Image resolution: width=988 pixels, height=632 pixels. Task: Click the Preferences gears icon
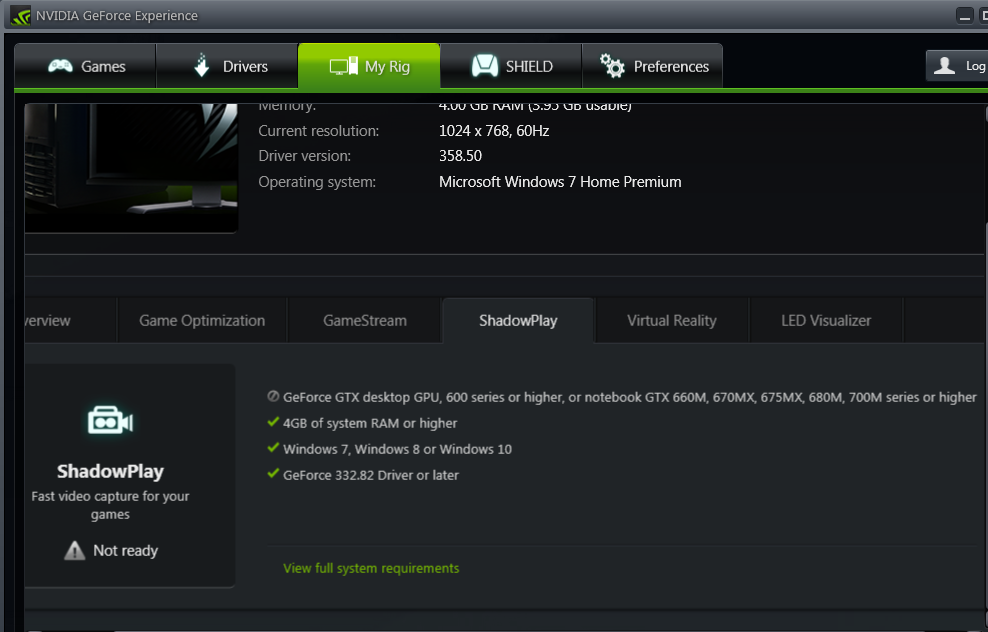click(x=612, y=66)
